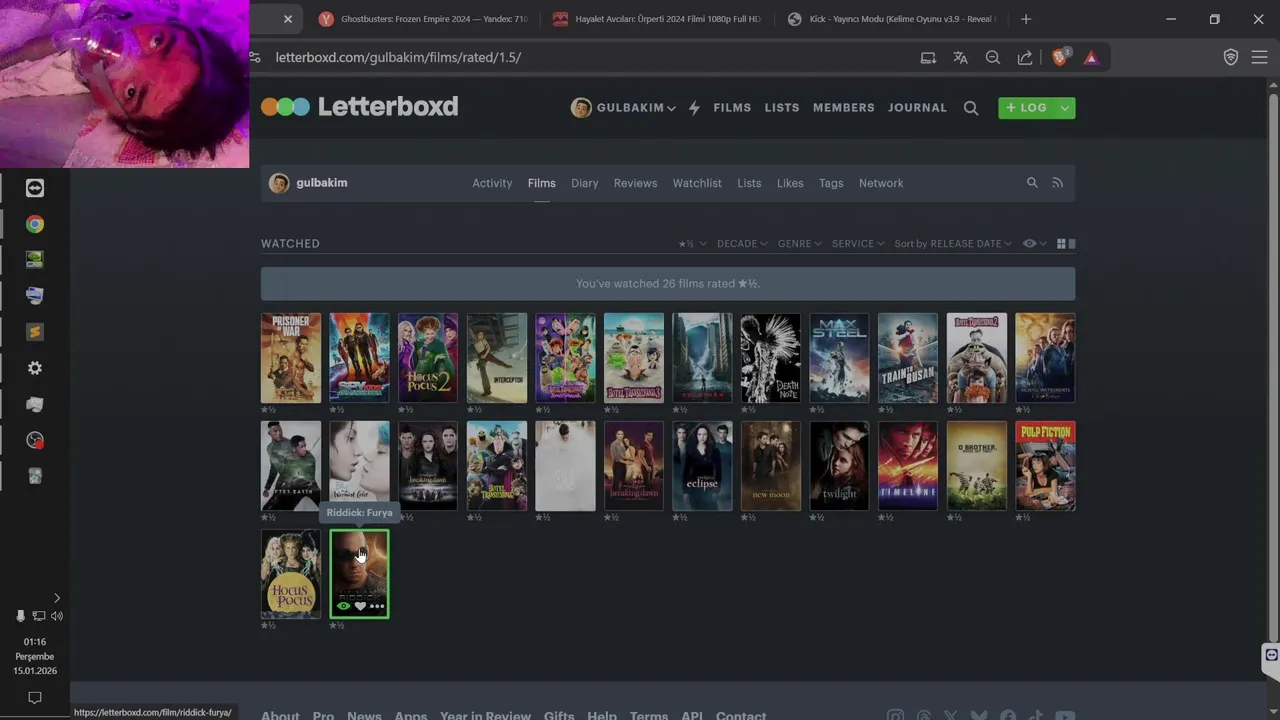
Task: Expand the arrow beside the LOG button
Action: pyautogui.click(x=1065, y=108)
